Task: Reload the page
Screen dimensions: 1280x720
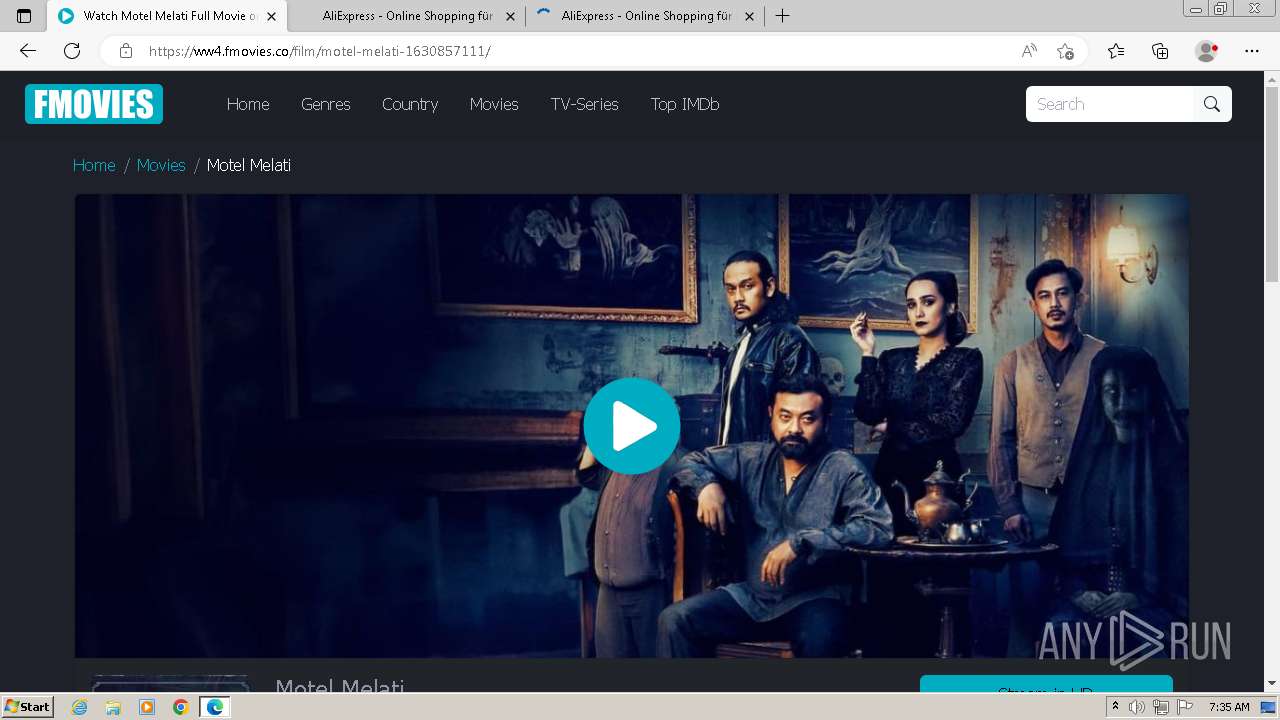Action: pos(72,51)
